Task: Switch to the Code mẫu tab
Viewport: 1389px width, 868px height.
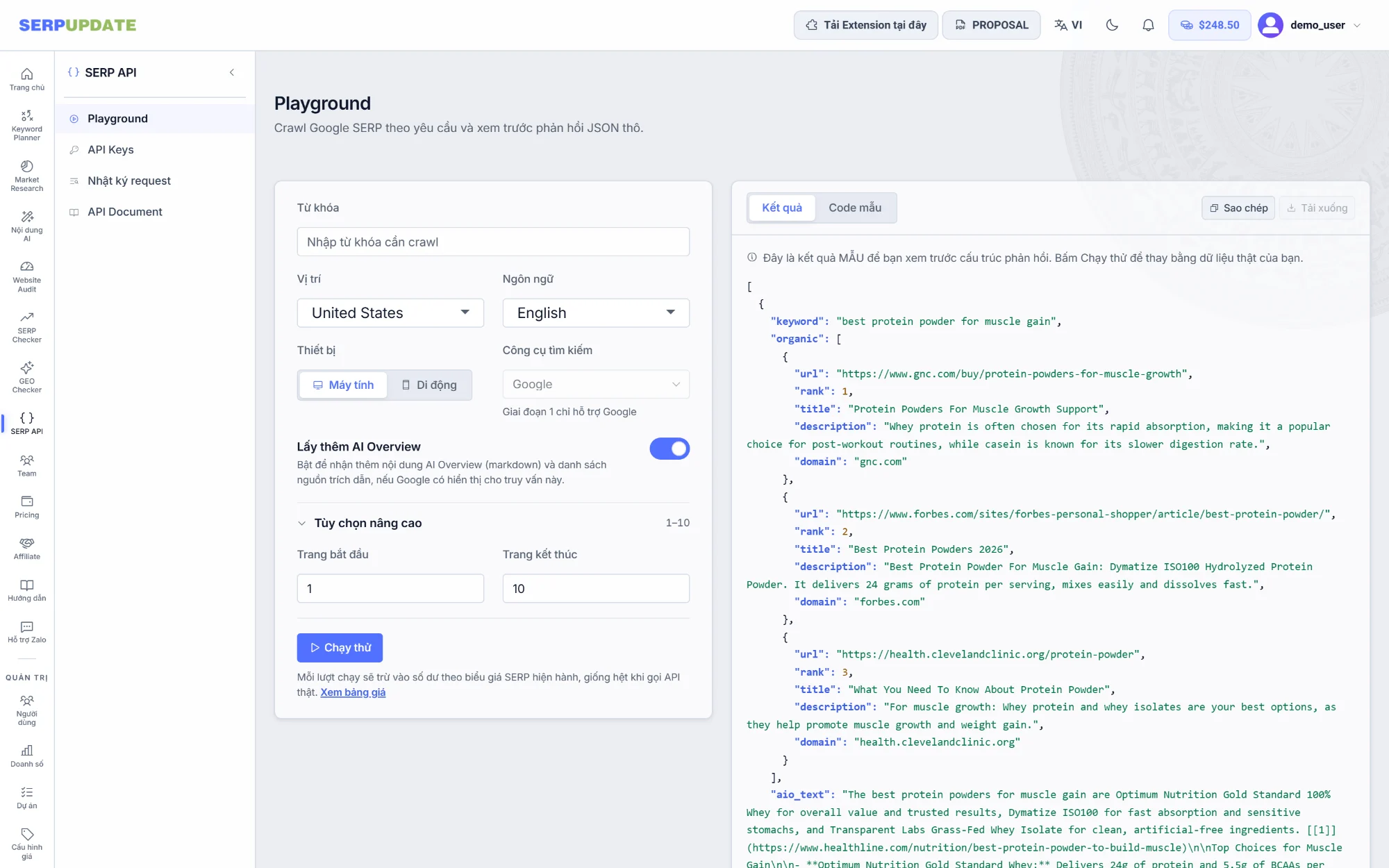Action: pos(855,208)
